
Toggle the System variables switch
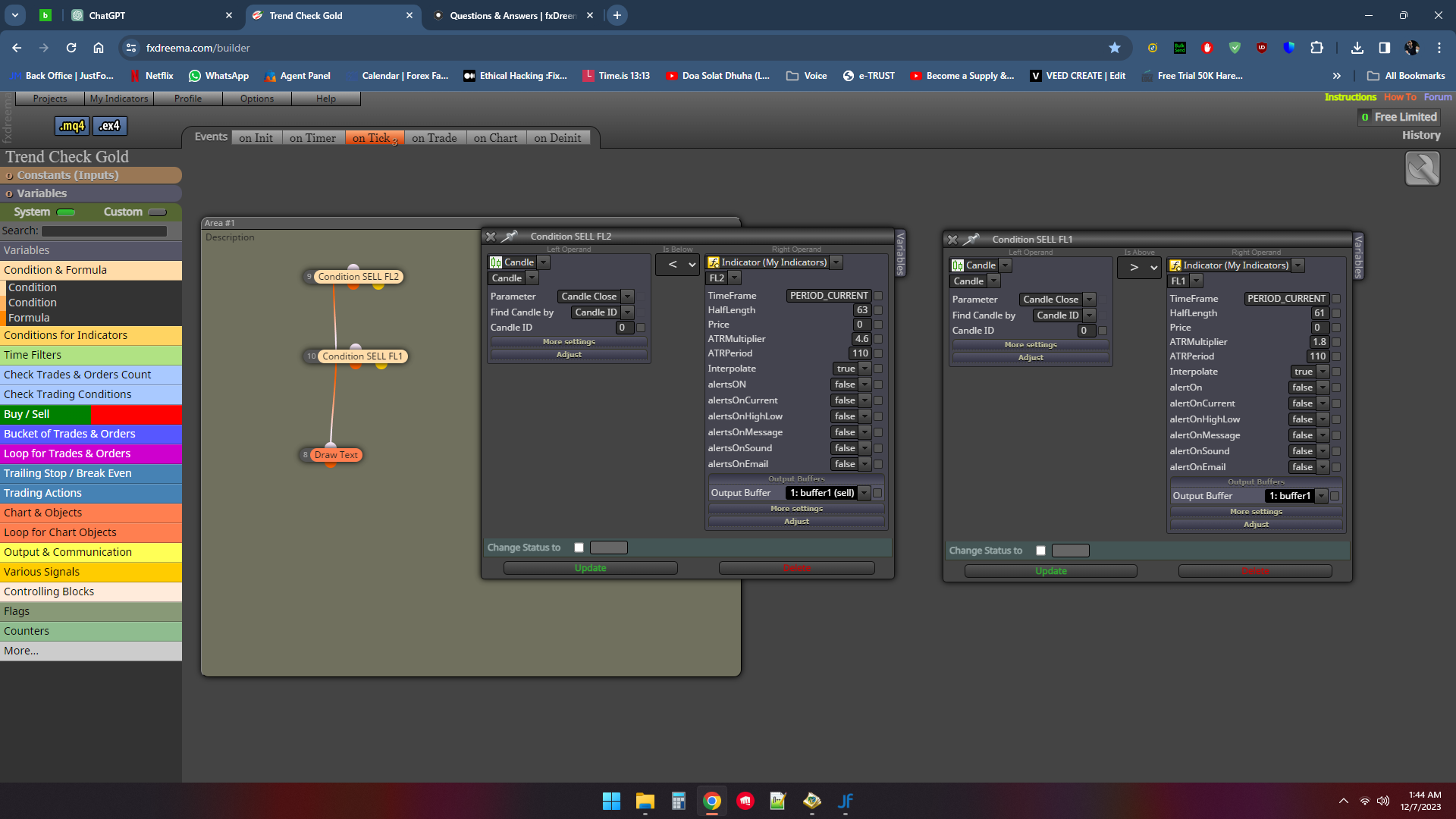click(66, 212)
